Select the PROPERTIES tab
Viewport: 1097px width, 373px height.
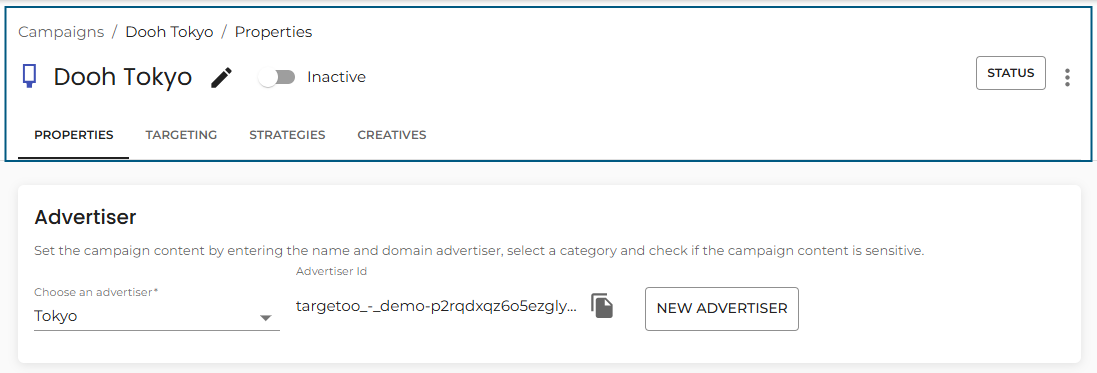pyautogui.click(x=73, y=135)
